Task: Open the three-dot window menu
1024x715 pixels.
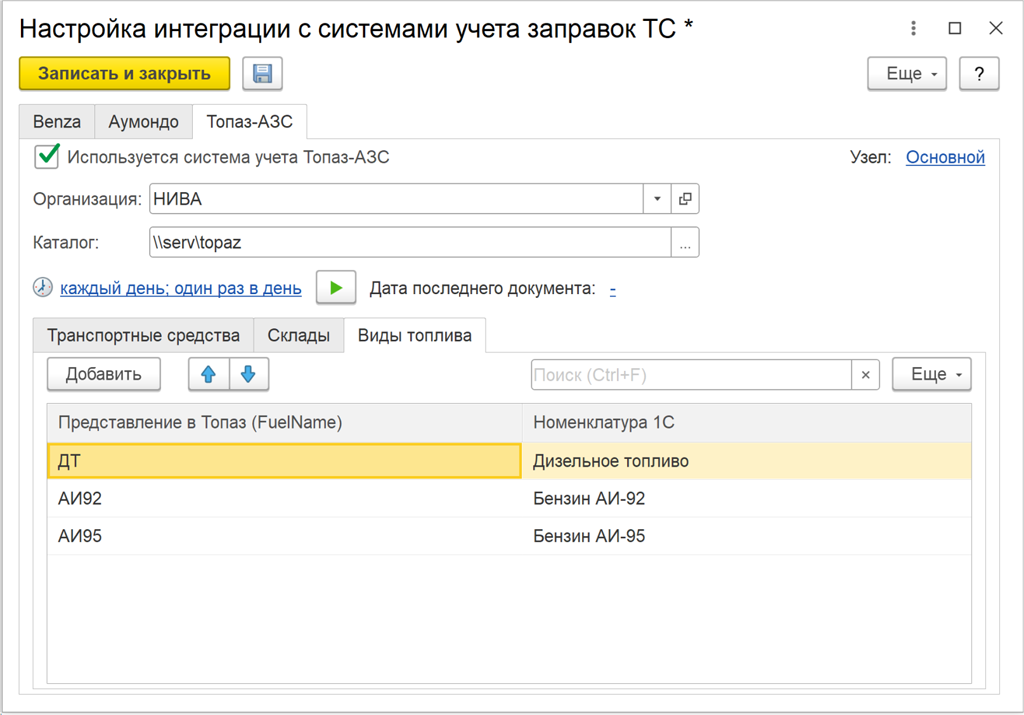Action: click(914, 29)
